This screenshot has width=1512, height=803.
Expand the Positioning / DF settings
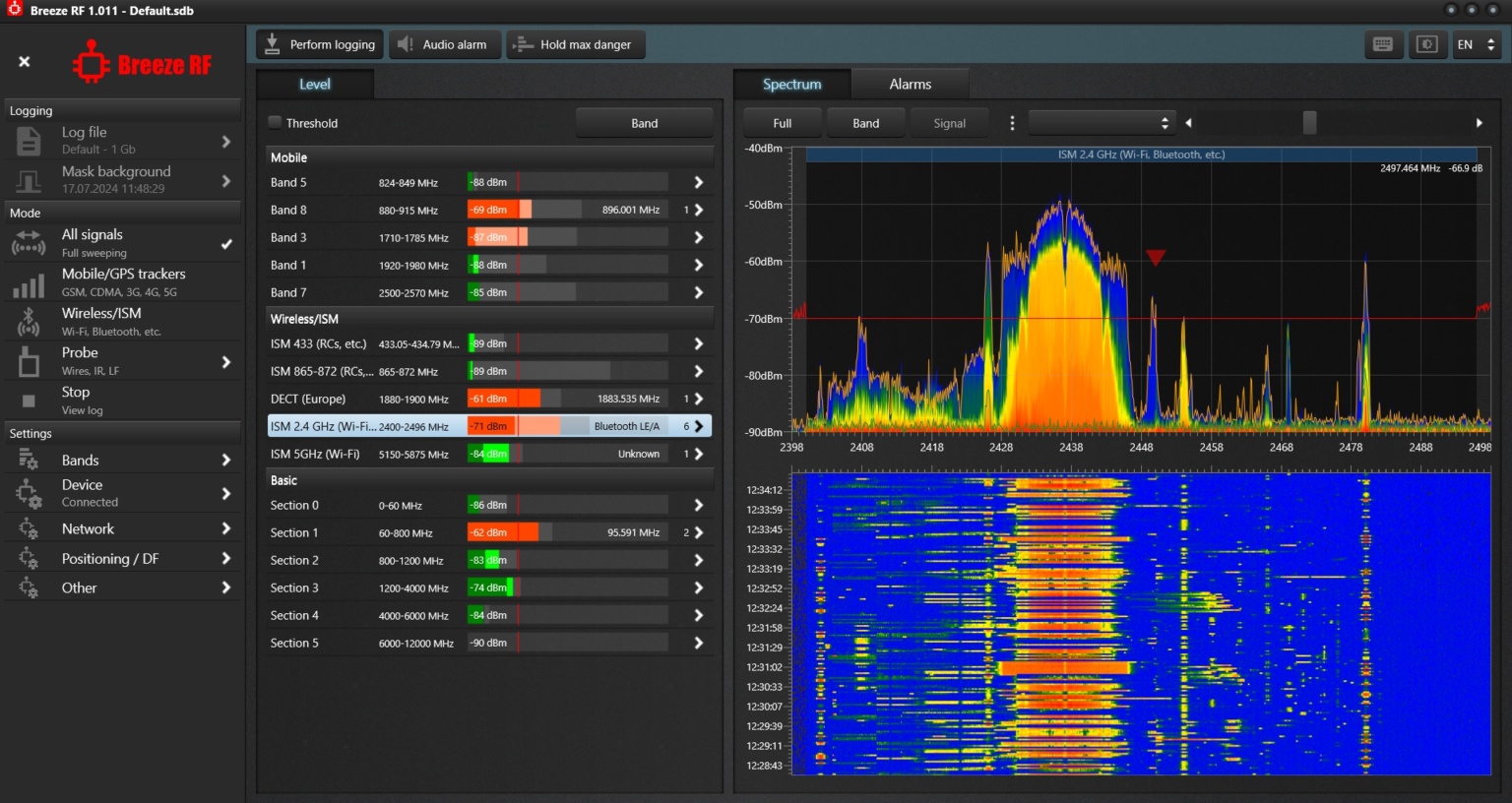coord(225,558)
